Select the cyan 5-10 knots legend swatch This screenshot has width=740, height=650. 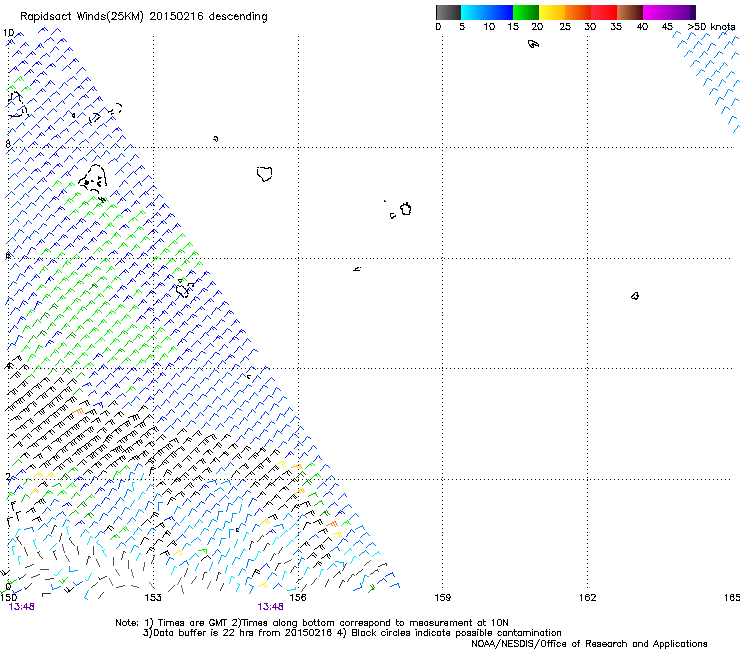[x=474, y=12]
